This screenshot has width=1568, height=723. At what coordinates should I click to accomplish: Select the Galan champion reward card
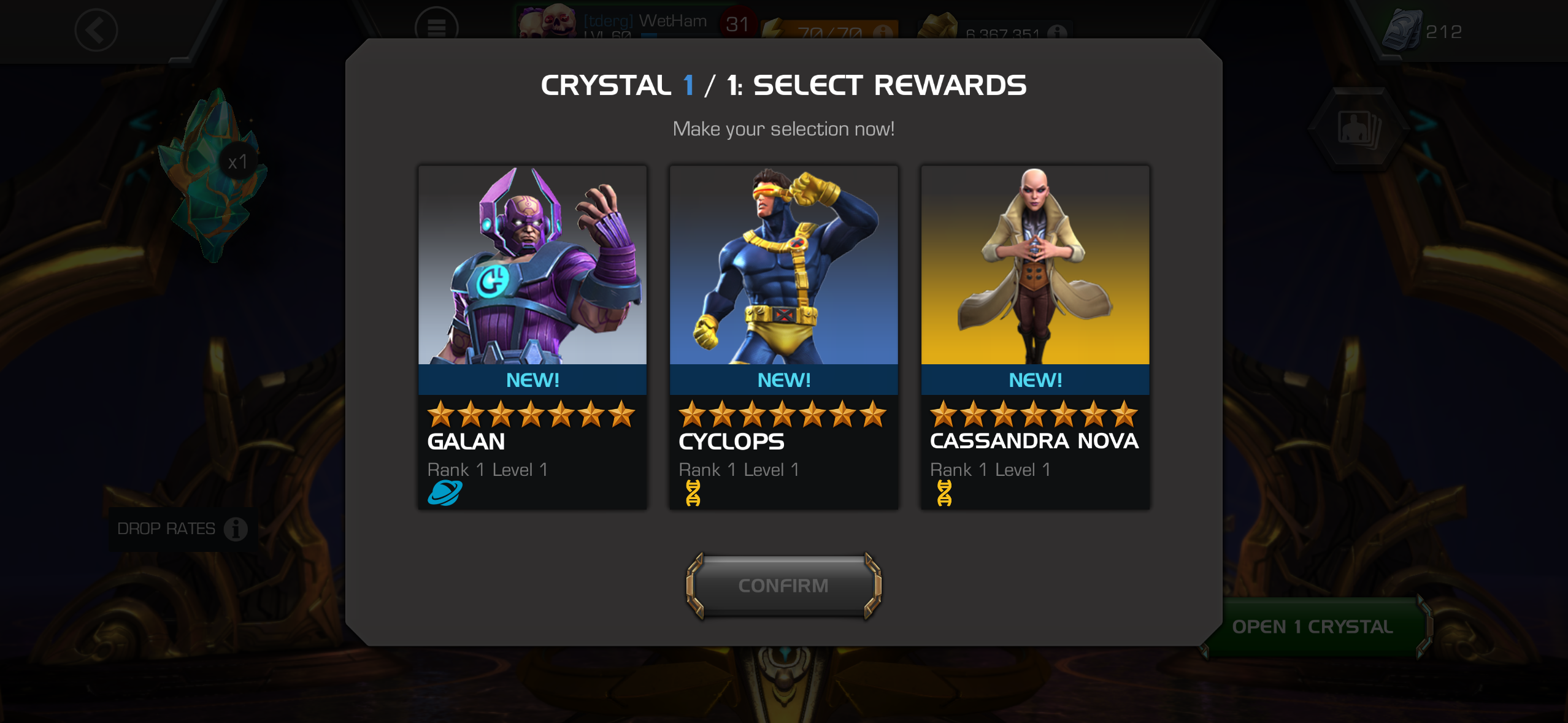coord(532,337)
